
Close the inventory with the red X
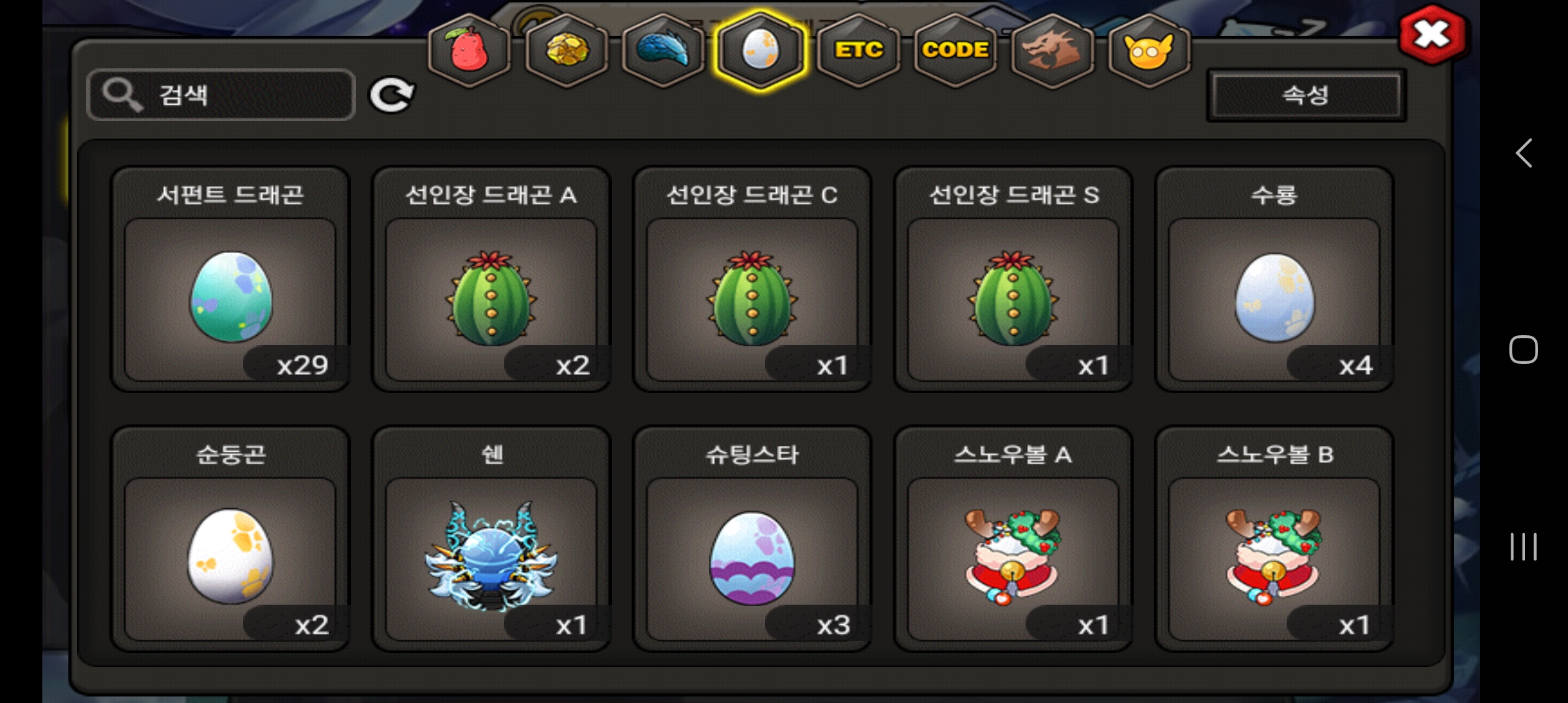tap(1433, 34)
